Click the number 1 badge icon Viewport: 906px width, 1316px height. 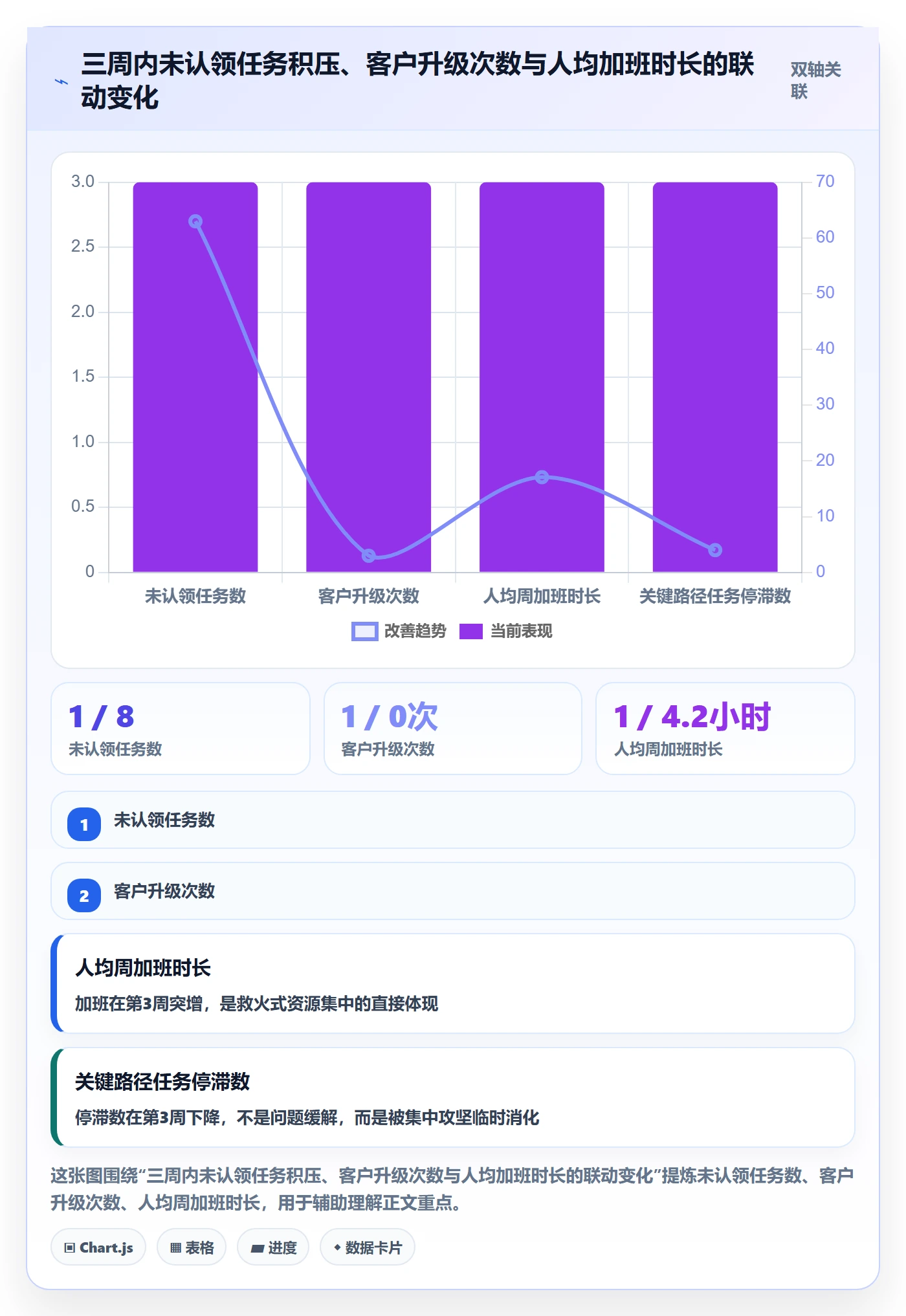[x=84, y=824]
